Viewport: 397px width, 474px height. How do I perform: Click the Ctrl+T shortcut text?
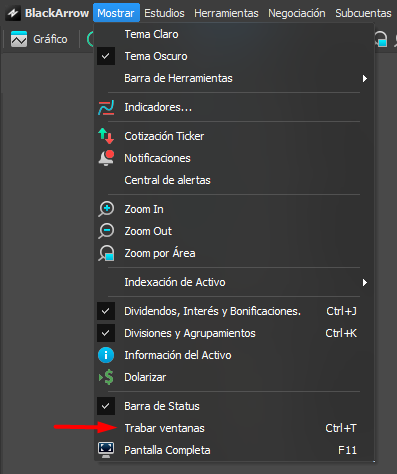[341, 428]
